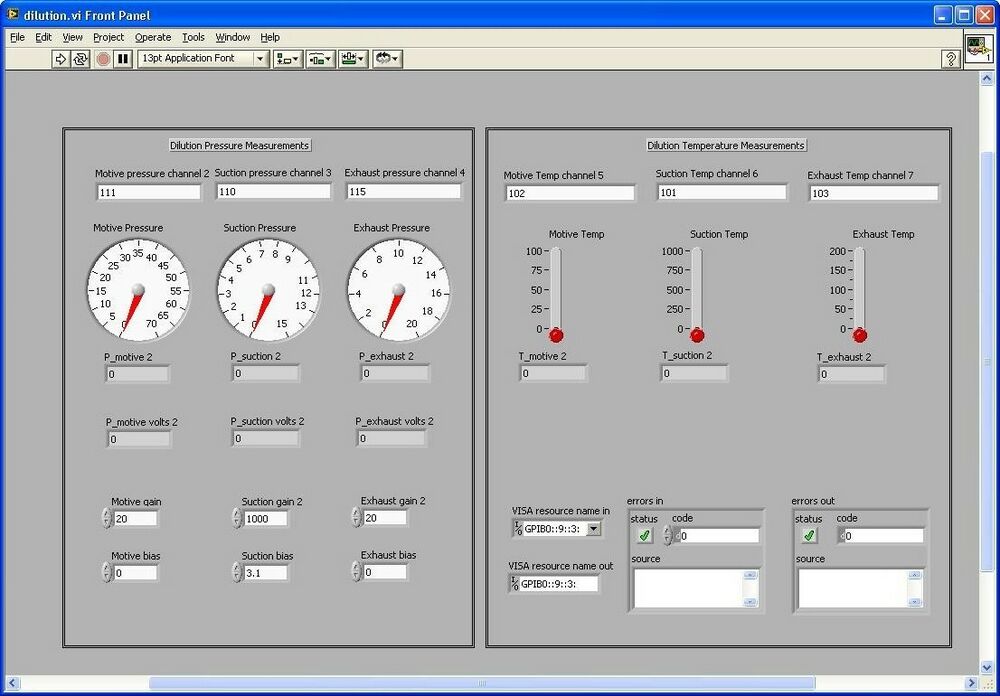Open the 13pt Application Font dropdown
Viewport: 1000px width, 696px height.
click(258, 59)
